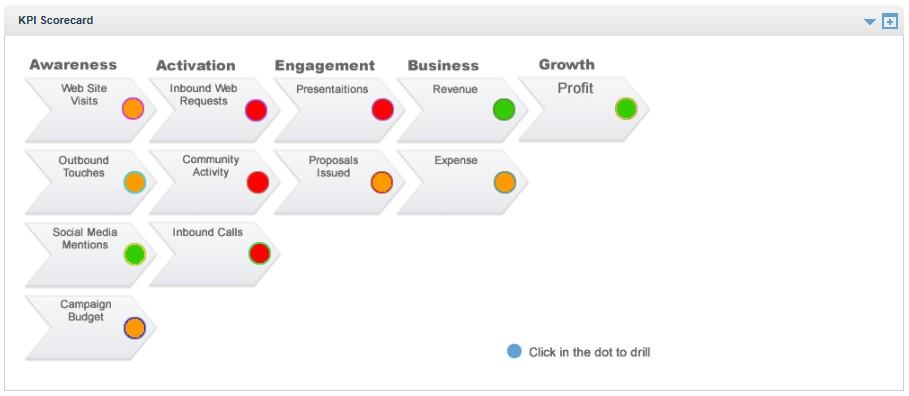The width and height of the screenshot is (909, 396).
Task: Open the KPI Scorecard dropdown arrow
Action: tap(870, 22)
